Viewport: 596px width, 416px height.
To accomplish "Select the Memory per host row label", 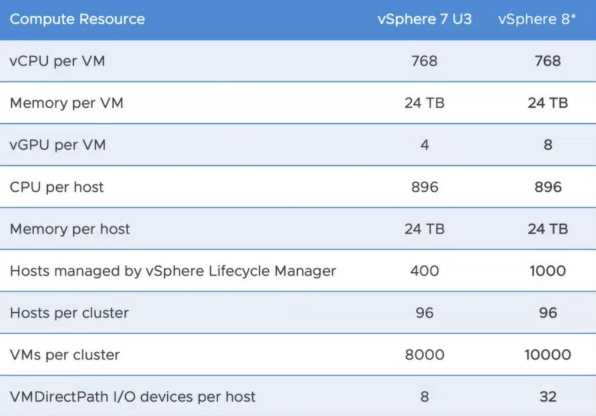I will [70, 229].
